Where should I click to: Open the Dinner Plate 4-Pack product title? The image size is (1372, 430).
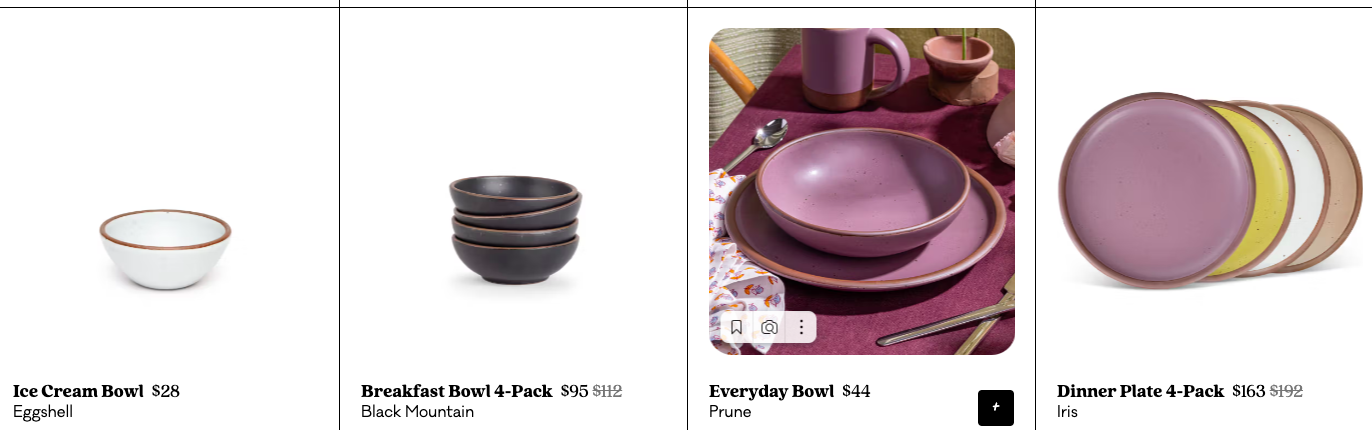click(1140, 391)
